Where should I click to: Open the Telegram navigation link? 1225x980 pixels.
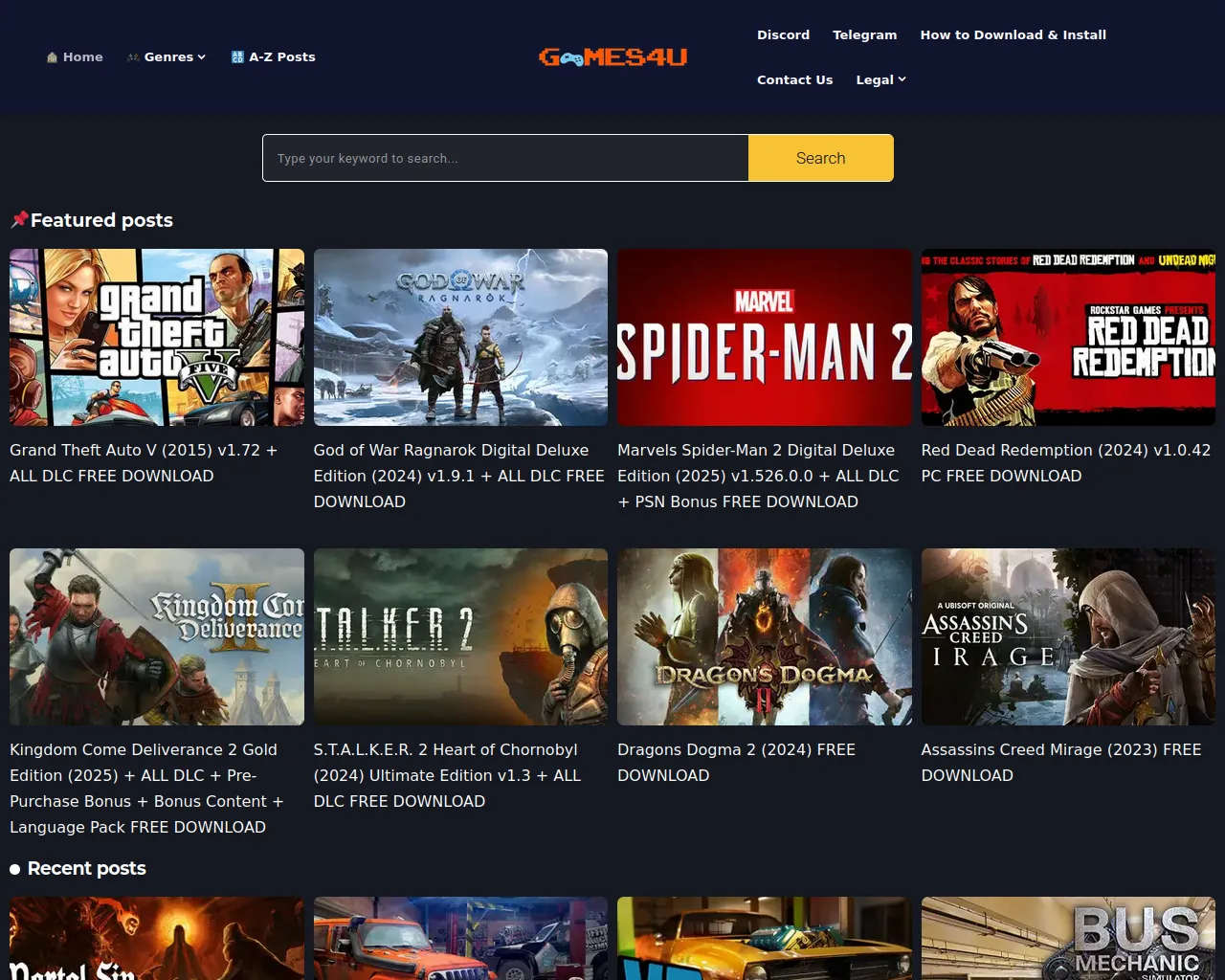tap(864, 34)
